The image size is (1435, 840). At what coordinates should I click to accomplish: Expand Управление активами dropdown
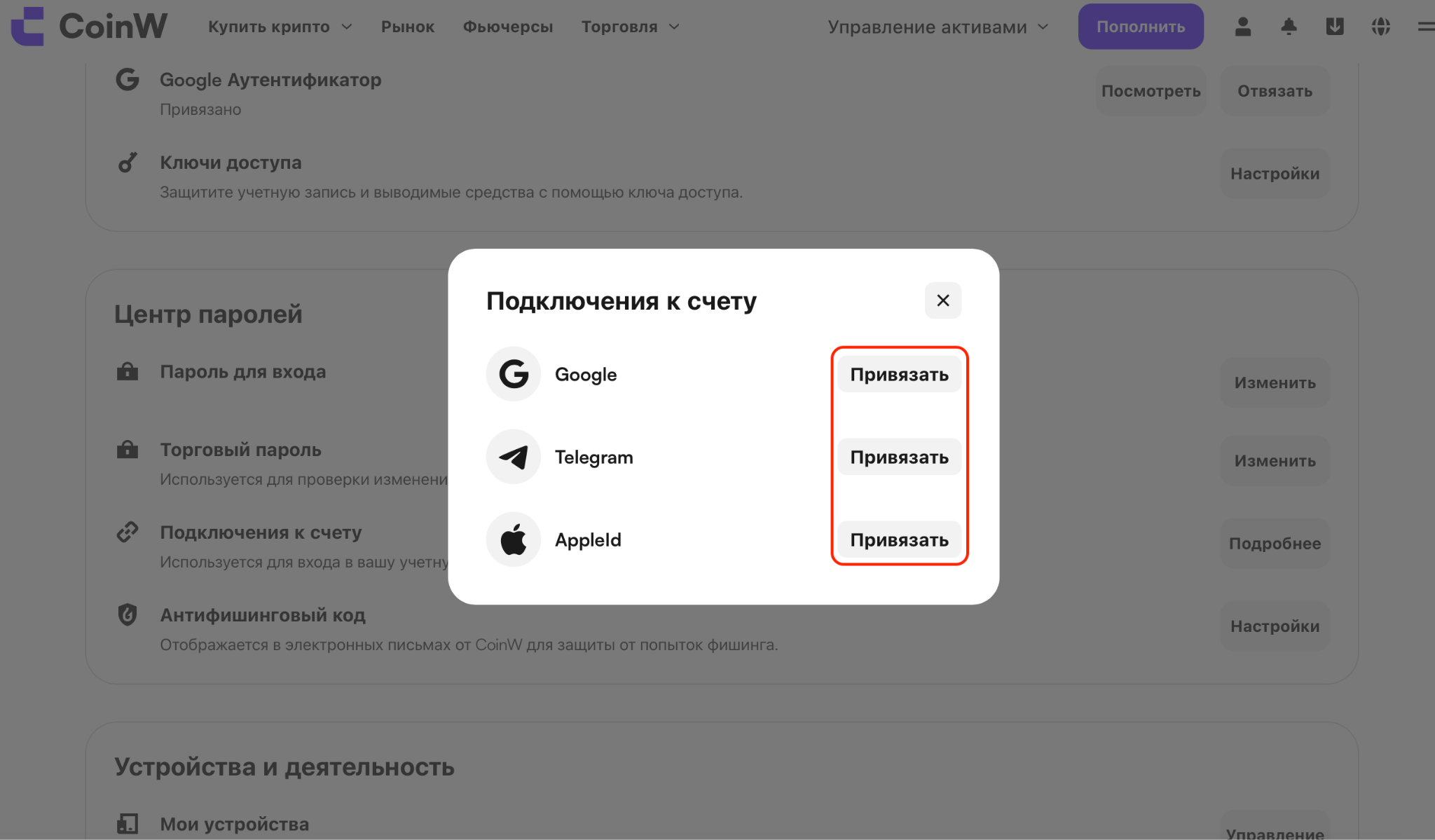(938, 27)
